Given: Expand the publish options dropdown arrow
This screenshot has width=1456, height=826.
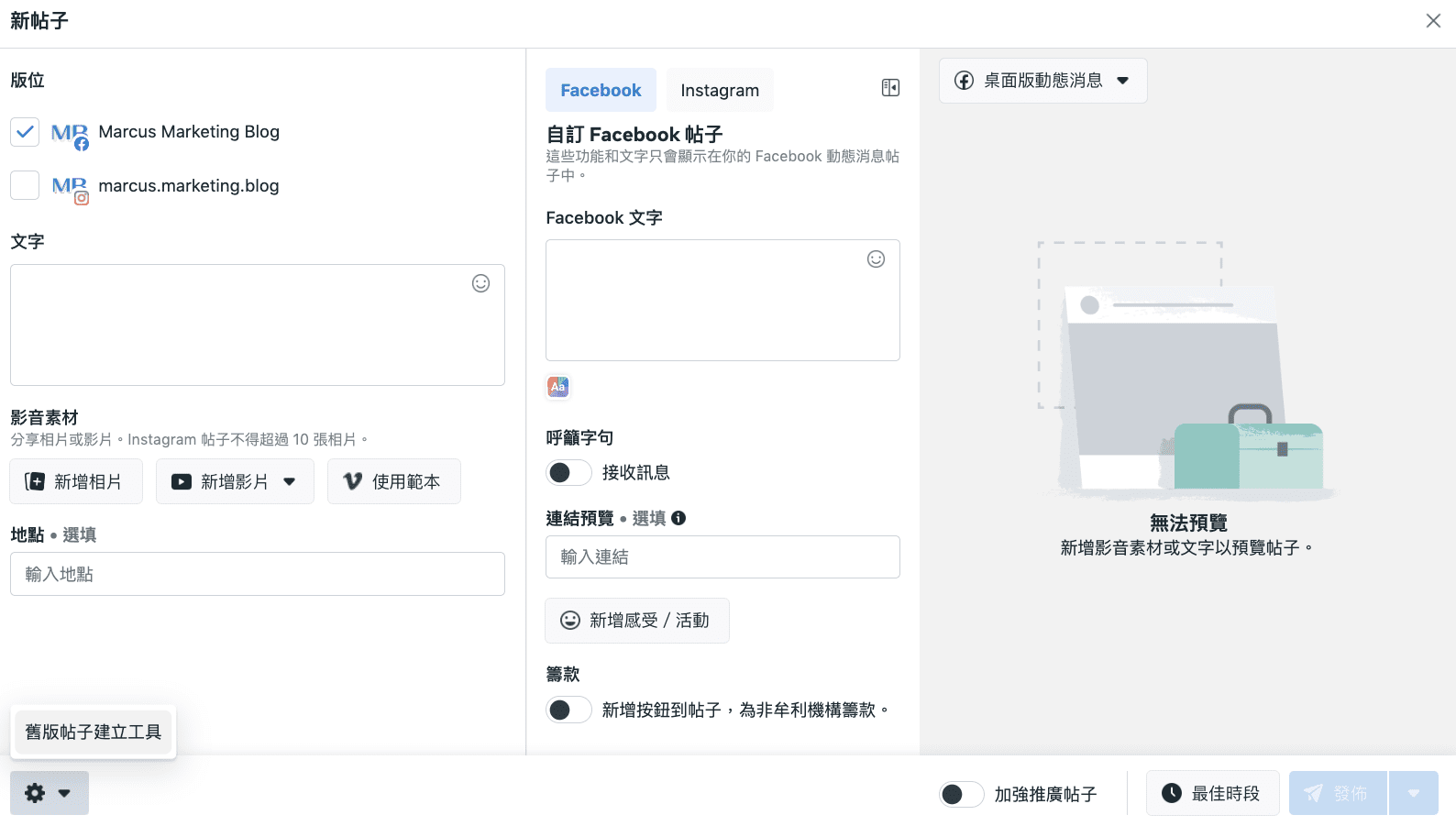Looking at the screenshot, I should tap(1414, 793).
